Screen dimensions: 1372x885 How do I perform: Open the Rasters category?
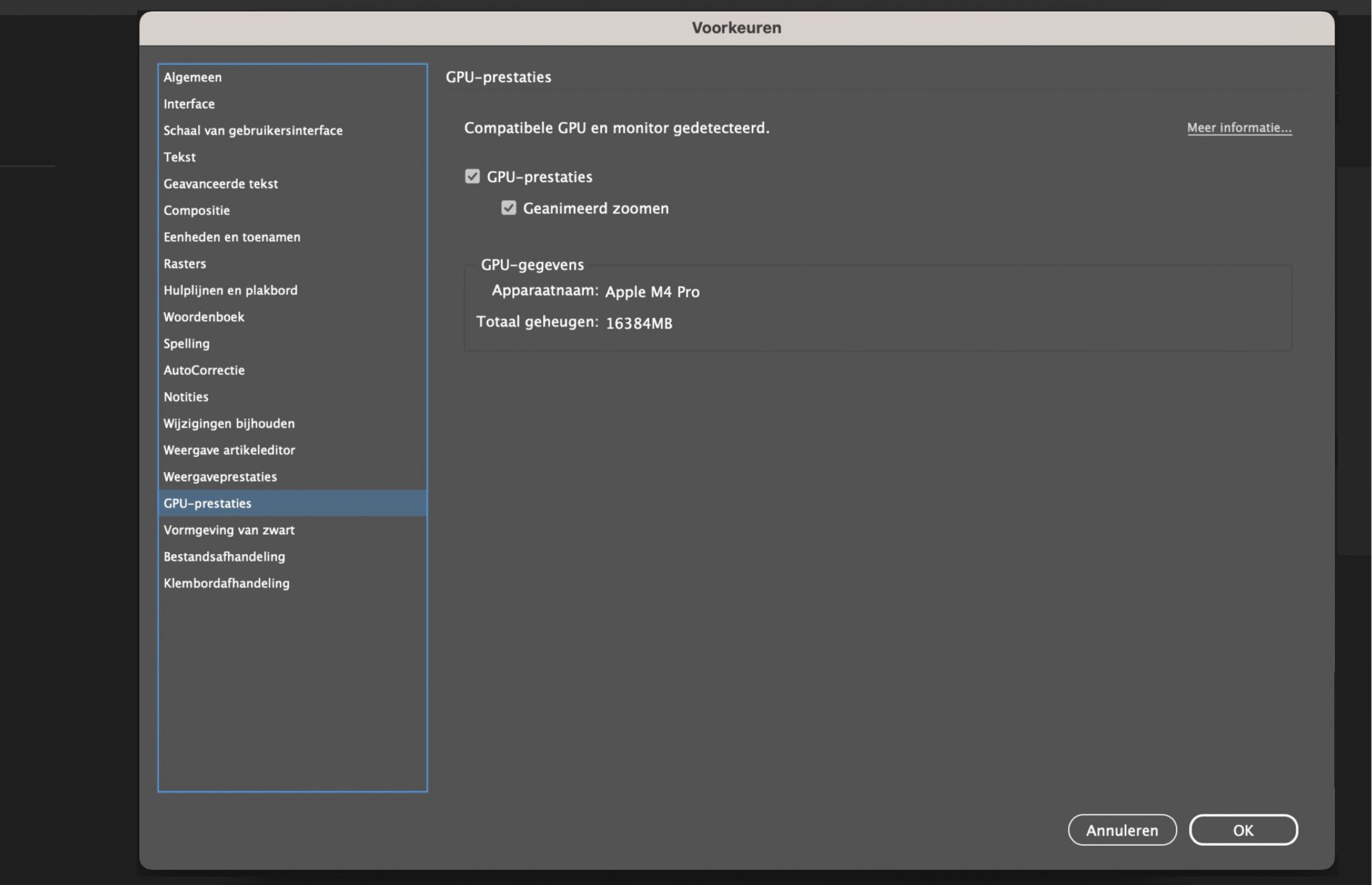tap(184, 264)
